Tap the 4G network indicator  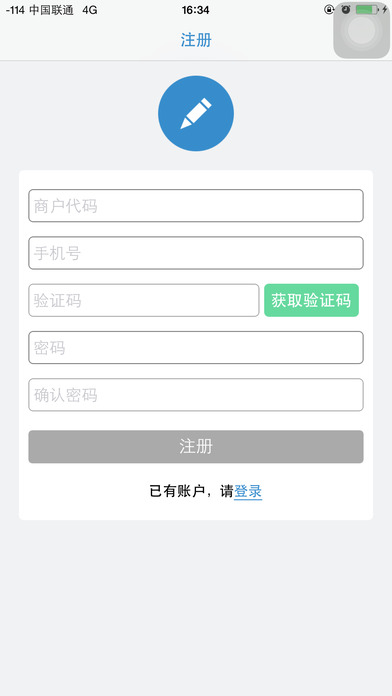pyautogui.click(x=89, y=10)
